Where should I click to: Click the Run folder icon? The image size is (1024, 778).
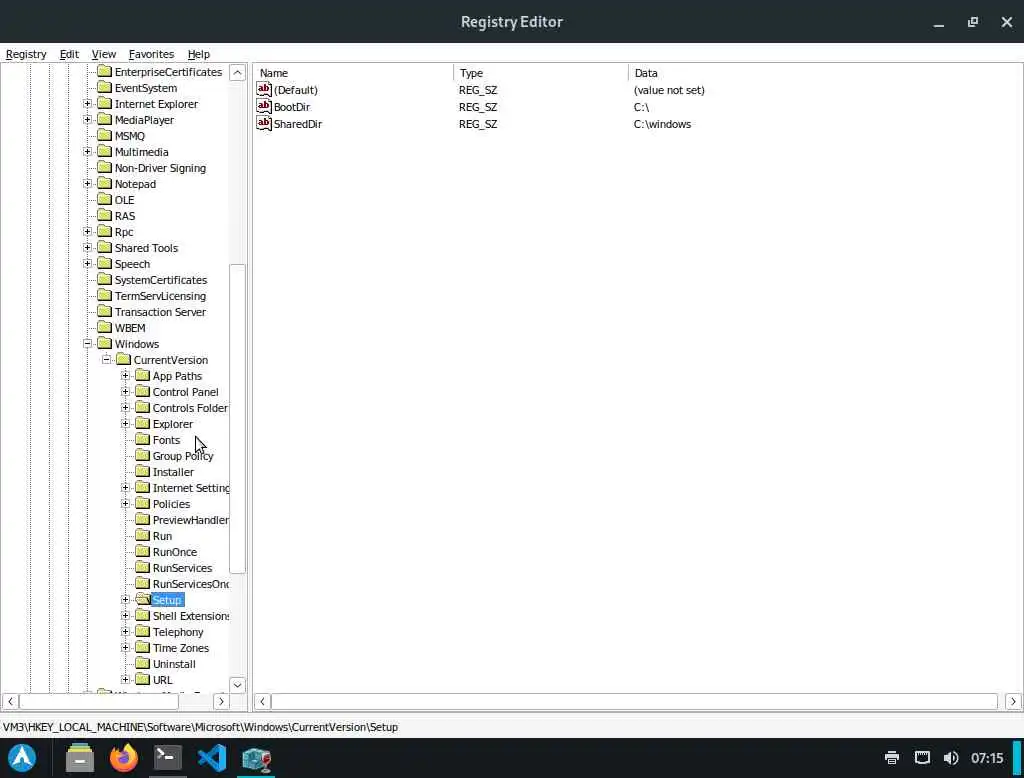(x=142, y=536)
